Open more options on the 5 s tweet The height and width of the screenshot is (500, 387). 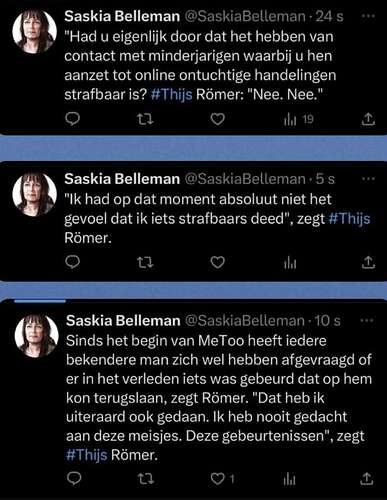368,179
